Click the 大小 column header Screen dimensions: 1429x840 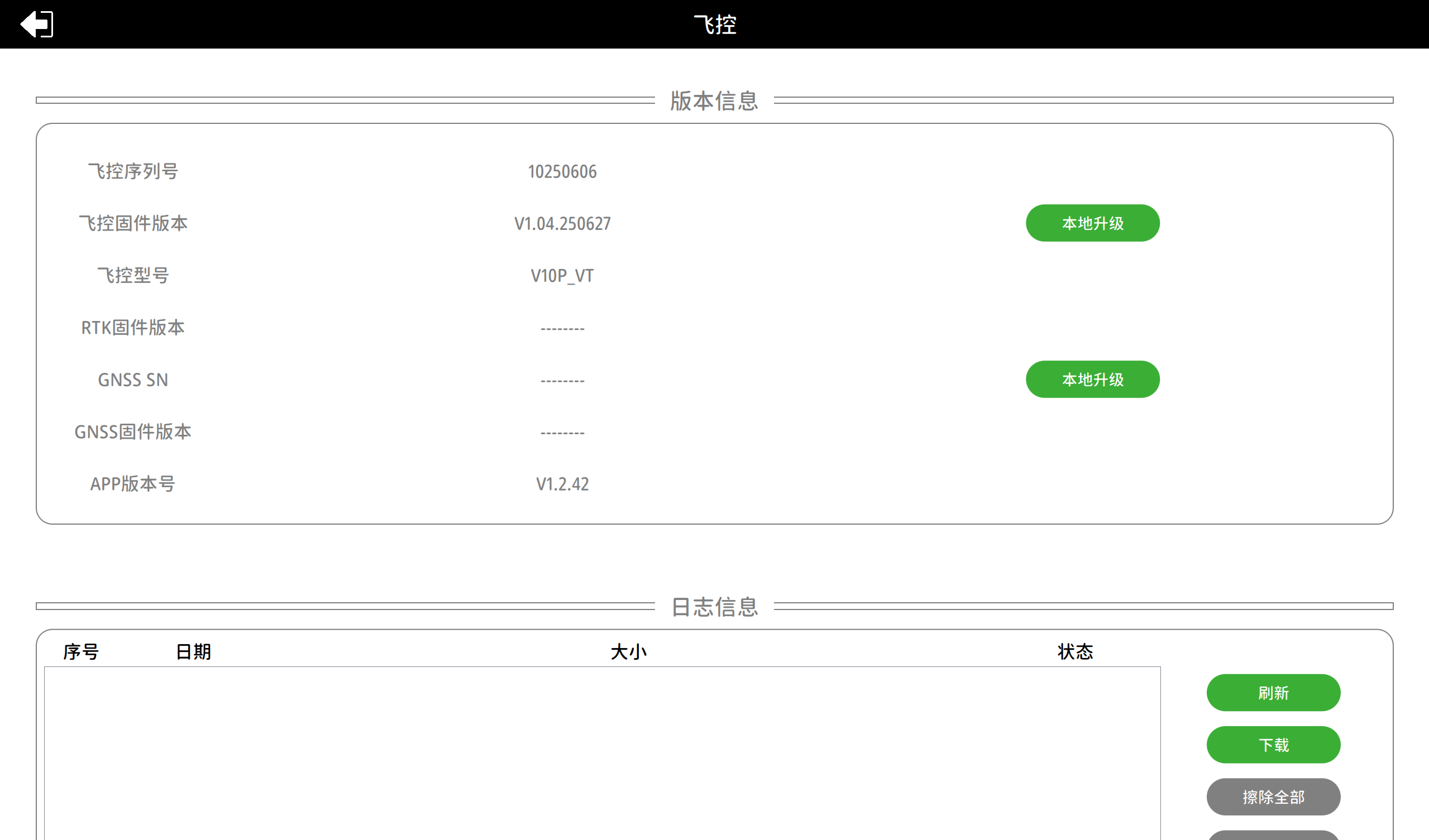pyautogui.click(x=628, y=651)
